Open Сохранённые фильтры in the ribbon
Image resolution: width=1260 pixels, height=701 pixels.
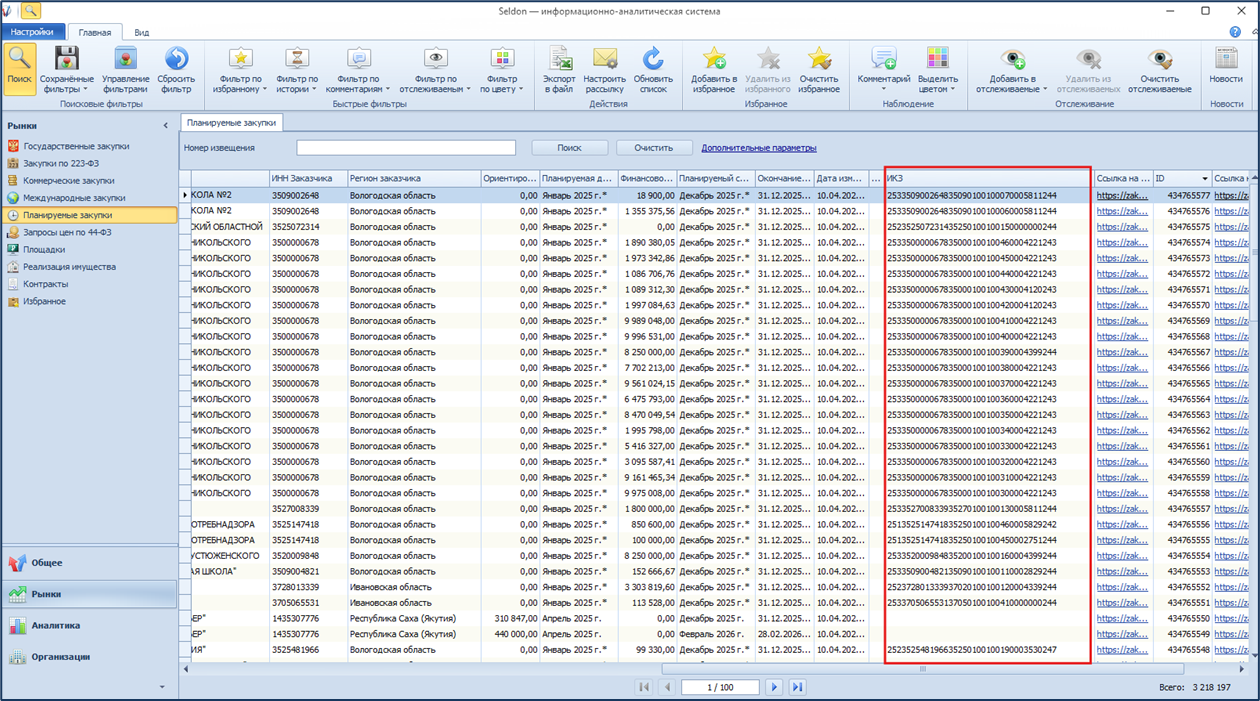pyautogui.click(x=67, y=69)
